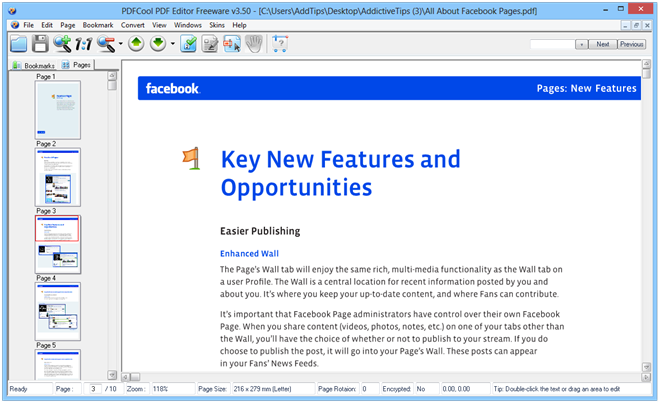Screen dimensions: 660x403
Task: Click the Key New Features title text
Action: (x=341, y=173)
